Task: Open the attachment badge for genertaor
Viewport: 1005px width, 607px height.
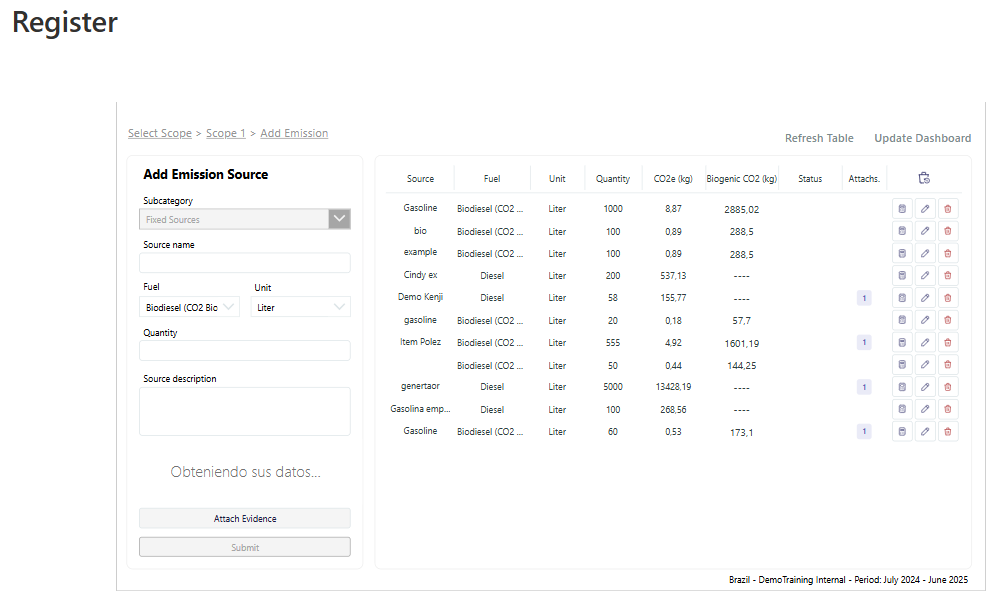Action: (864, 387)
